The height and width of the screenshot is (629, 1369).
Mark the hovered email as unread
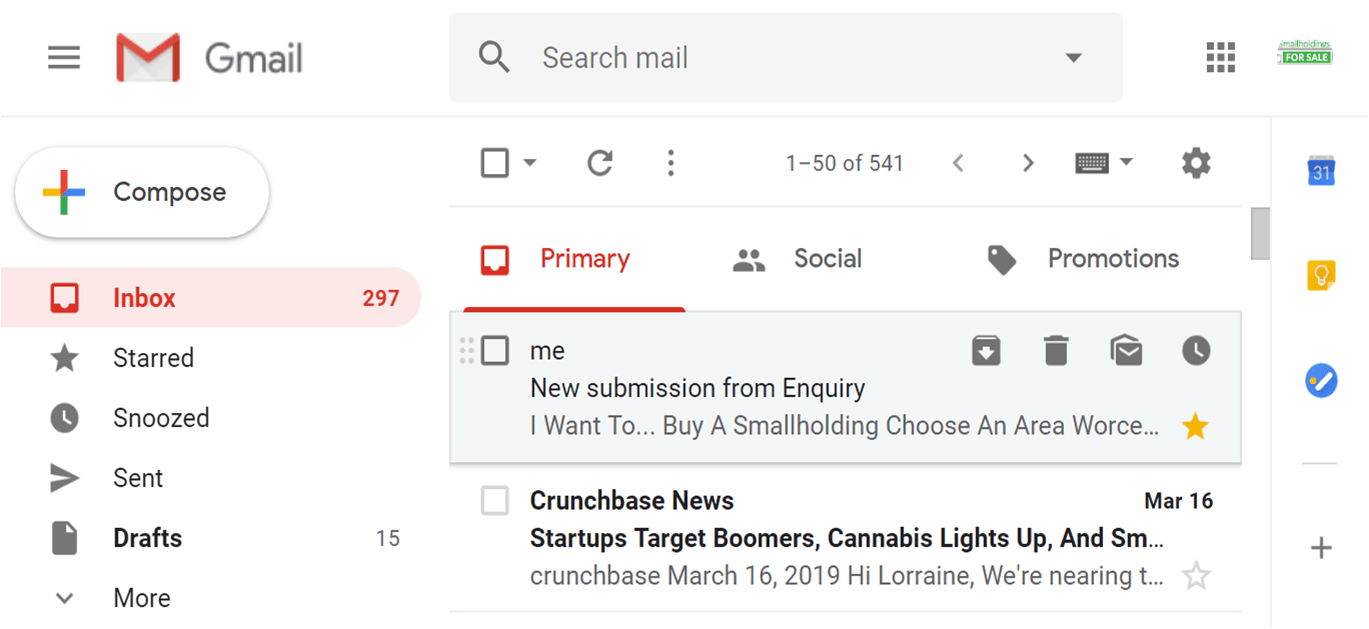(1127, 350)
